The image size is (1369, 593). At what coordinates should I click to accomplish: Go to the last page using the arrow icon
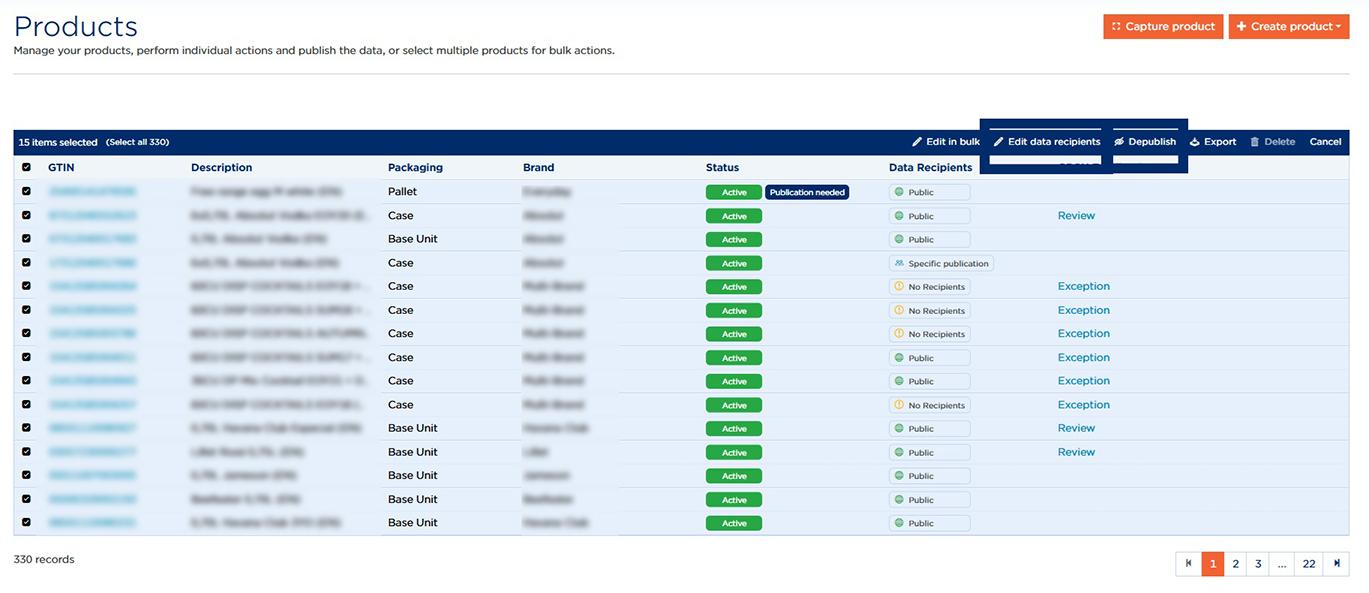pos(1336,564)
